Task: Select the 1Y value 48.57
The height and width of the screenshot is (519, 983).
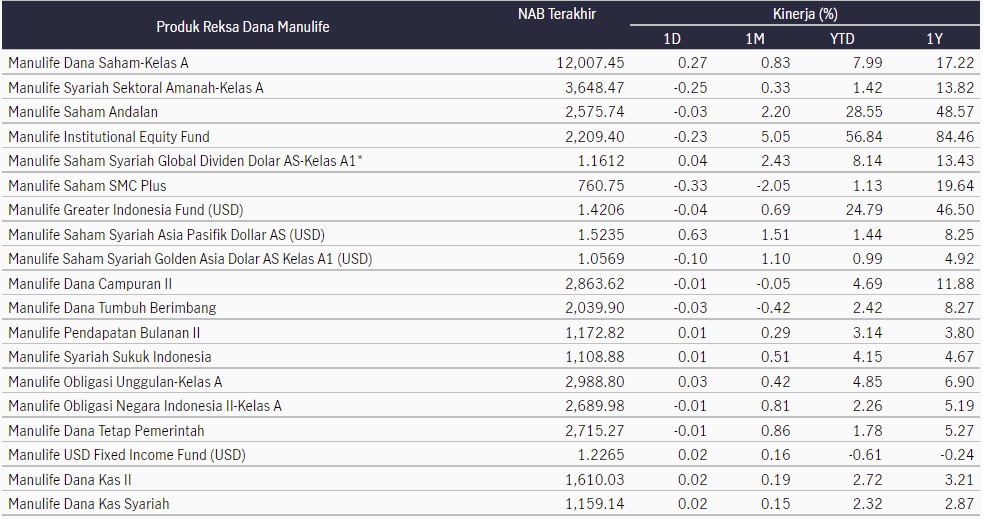Action: pyautogui.click(x=955, y=112)
